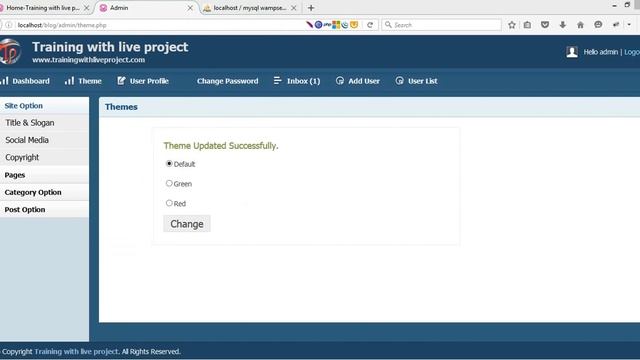Click the Themes panel heading
The height and width of the screenshot is (360, 640).
click(x=121, y=107)
